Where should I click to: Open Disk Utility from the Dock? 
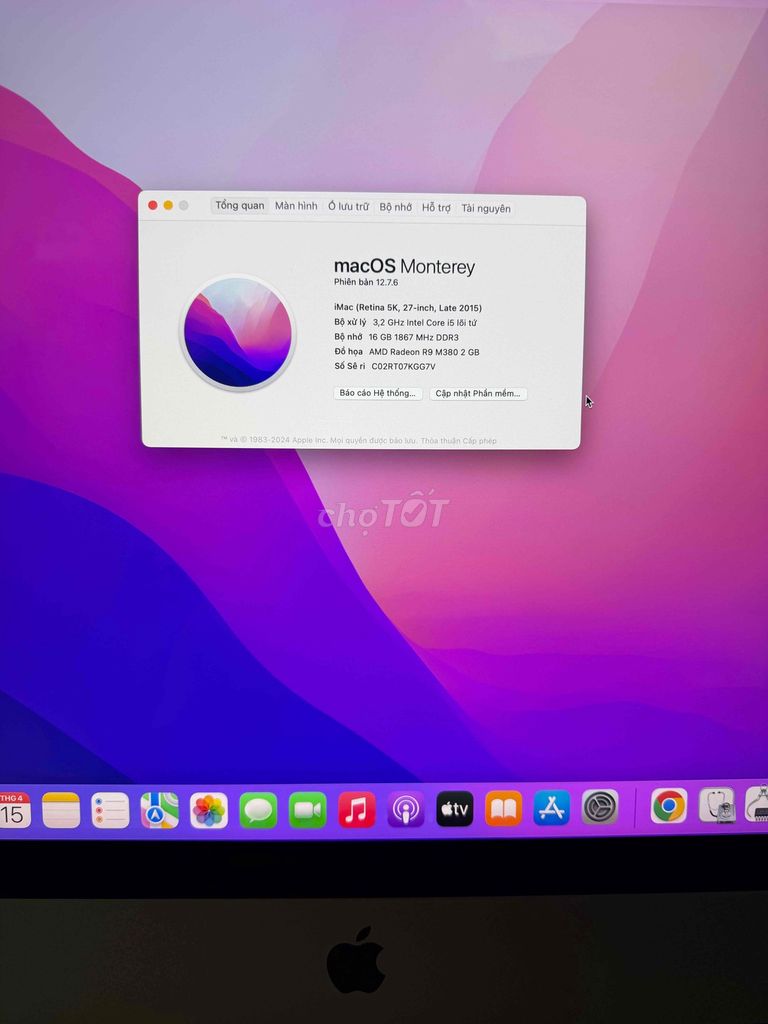click(716, 805)
